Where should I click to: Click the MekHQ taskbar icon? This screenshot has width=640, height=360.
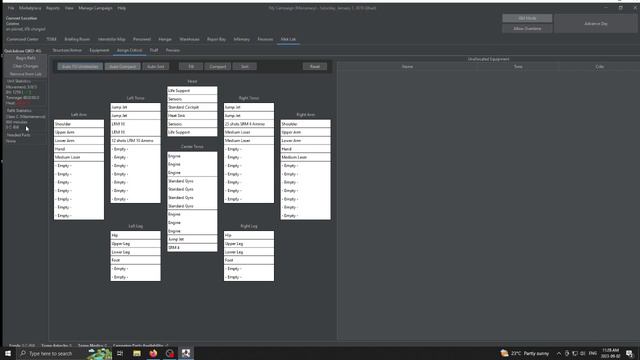pyautogui.click(x=186, y=353)
